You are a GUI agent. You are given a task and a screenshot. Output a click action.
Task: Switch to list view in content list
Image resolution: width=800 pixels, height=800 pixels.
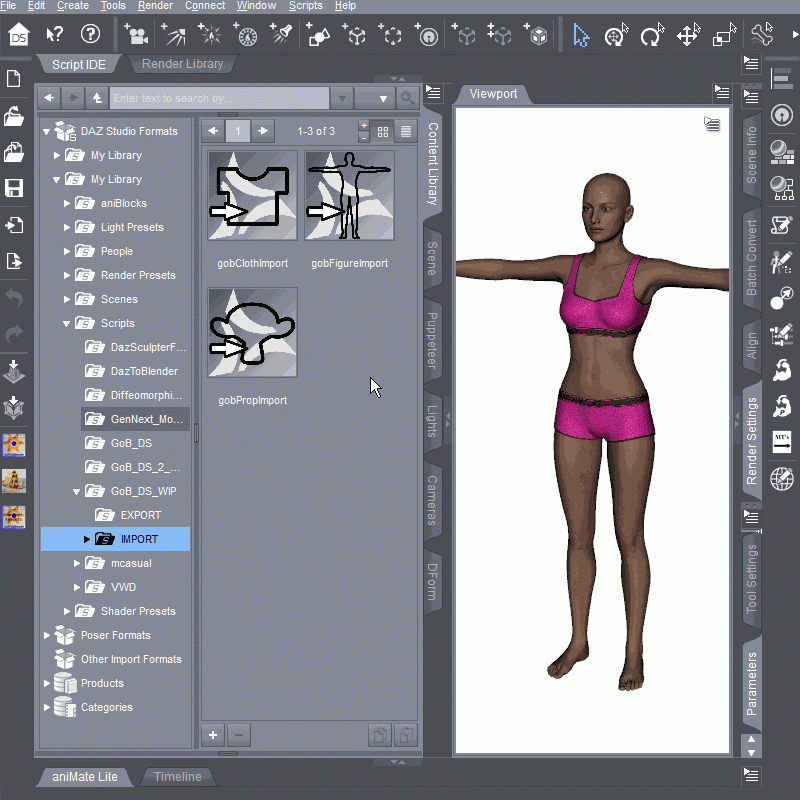406,132
